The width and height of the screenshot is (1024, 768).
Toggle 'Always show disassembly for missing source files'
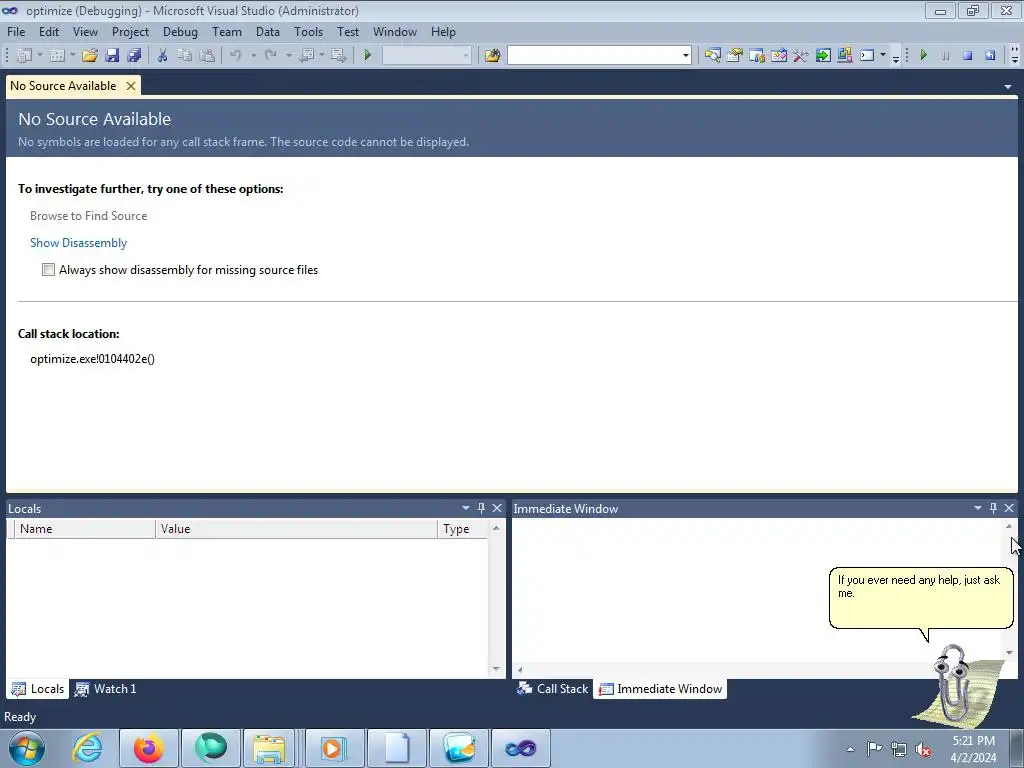pyautogui.click(x=48, y=270)
